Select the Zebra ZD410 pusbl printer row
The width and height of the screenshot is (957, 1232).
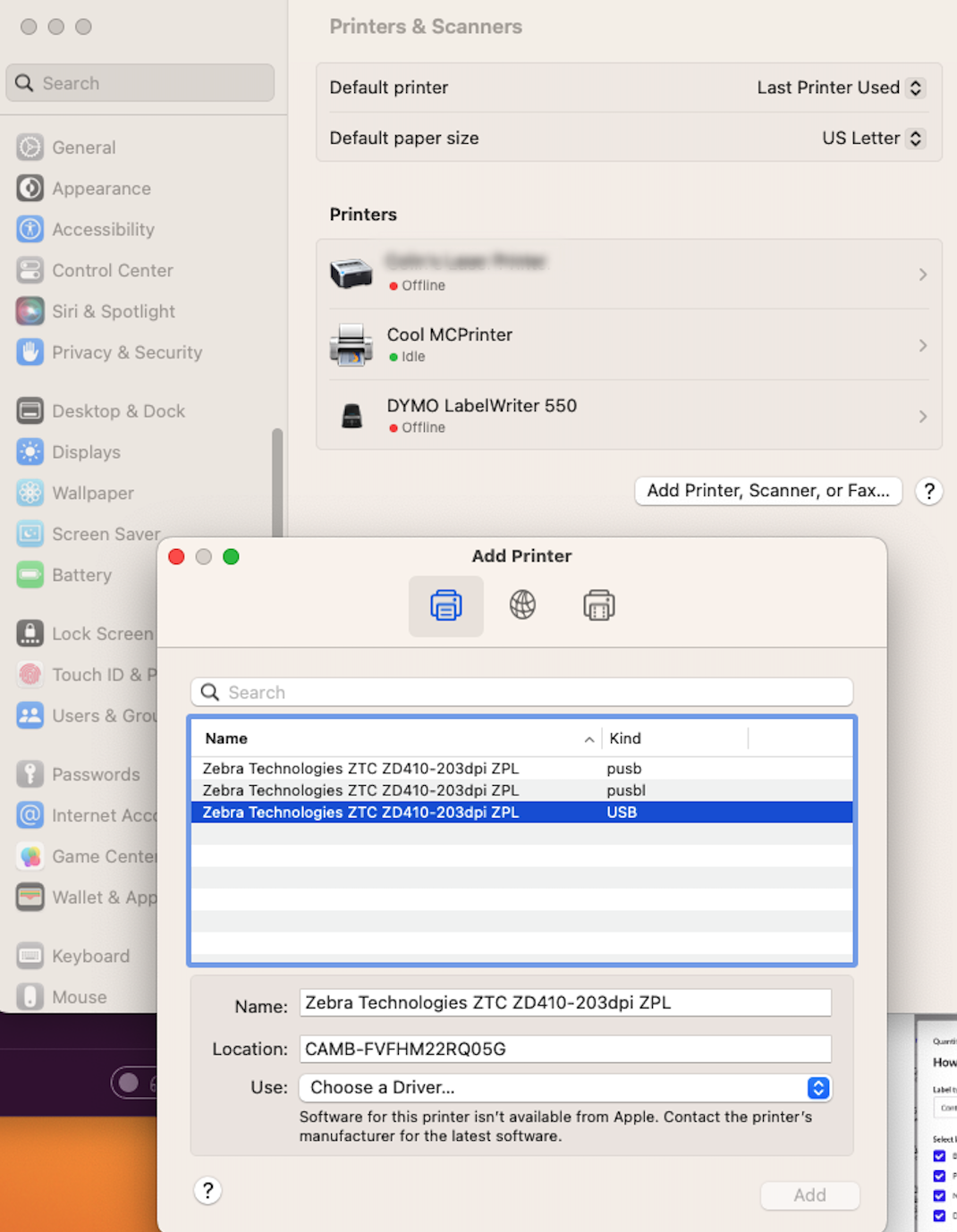521,790
